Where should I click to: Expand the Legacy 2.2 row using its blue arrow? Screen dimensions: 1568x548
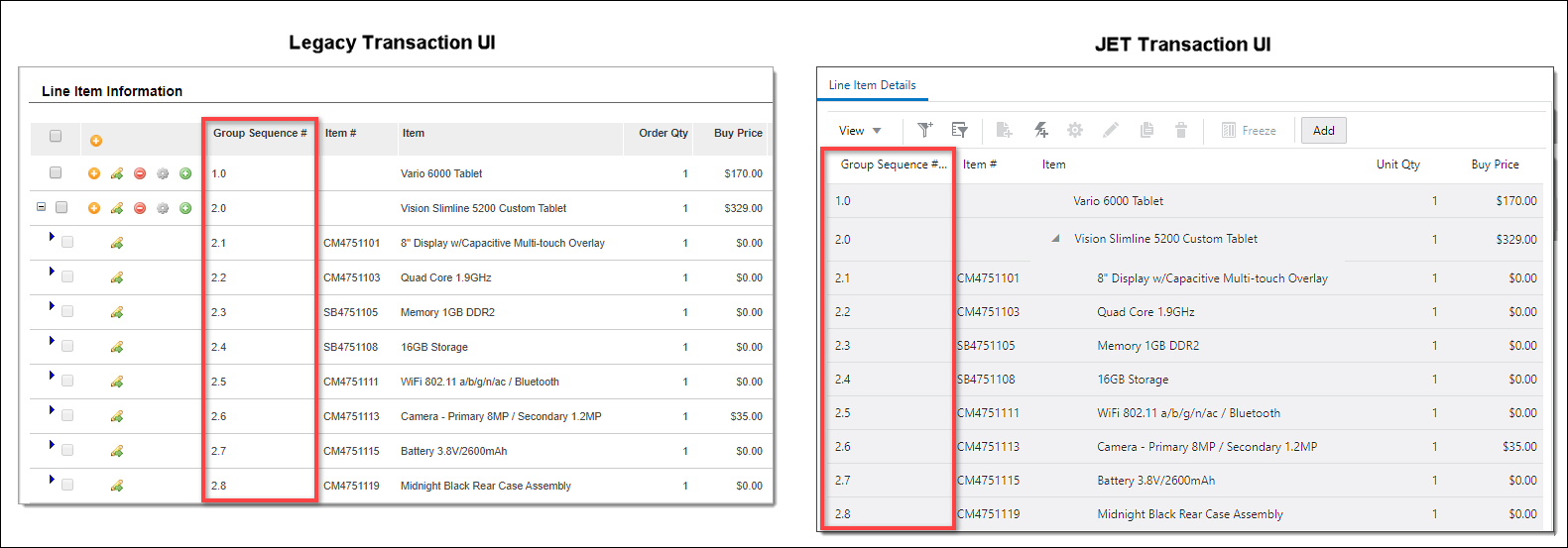52,272
